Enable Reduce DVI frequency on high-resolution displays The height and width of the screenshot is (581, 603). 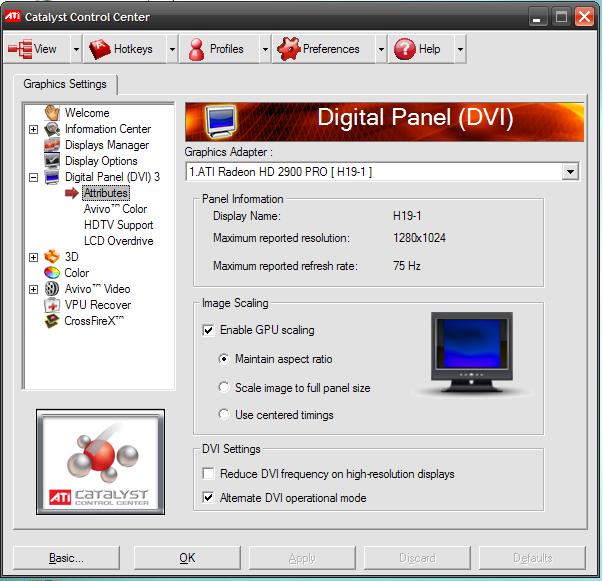tap(208, 473)
